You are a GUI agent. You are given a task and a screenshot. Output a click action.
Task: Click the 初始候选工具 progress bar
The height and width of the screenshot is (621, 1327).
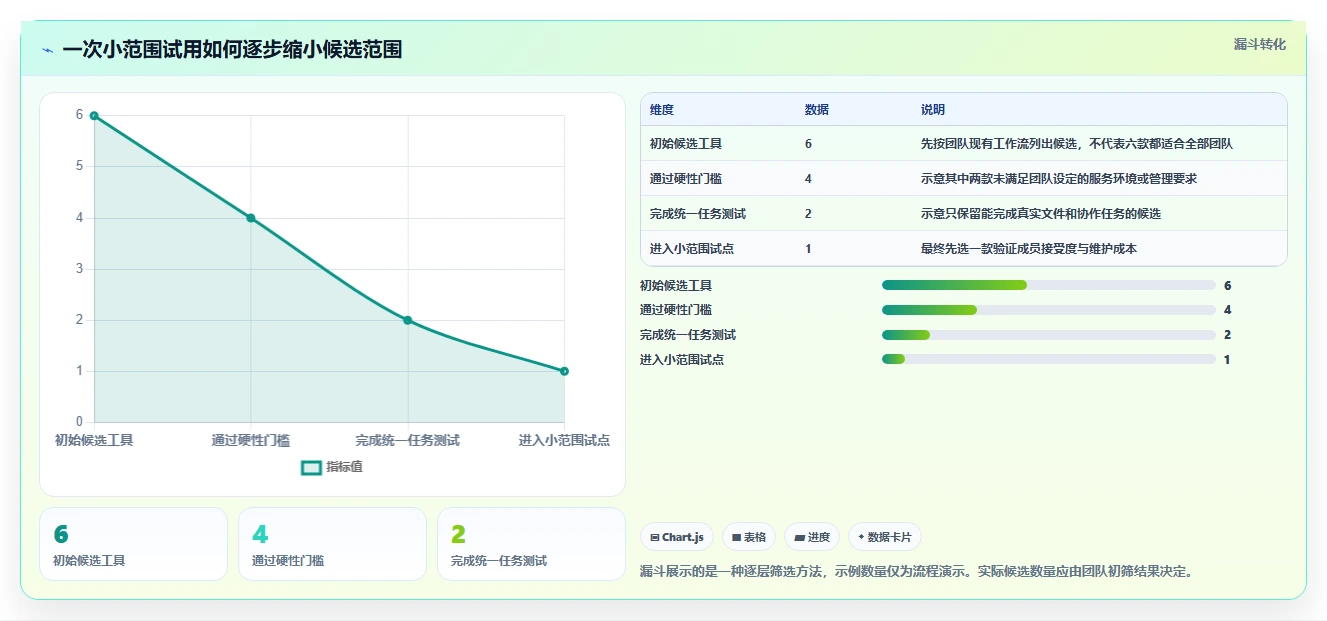click(x=1048, y=286)
